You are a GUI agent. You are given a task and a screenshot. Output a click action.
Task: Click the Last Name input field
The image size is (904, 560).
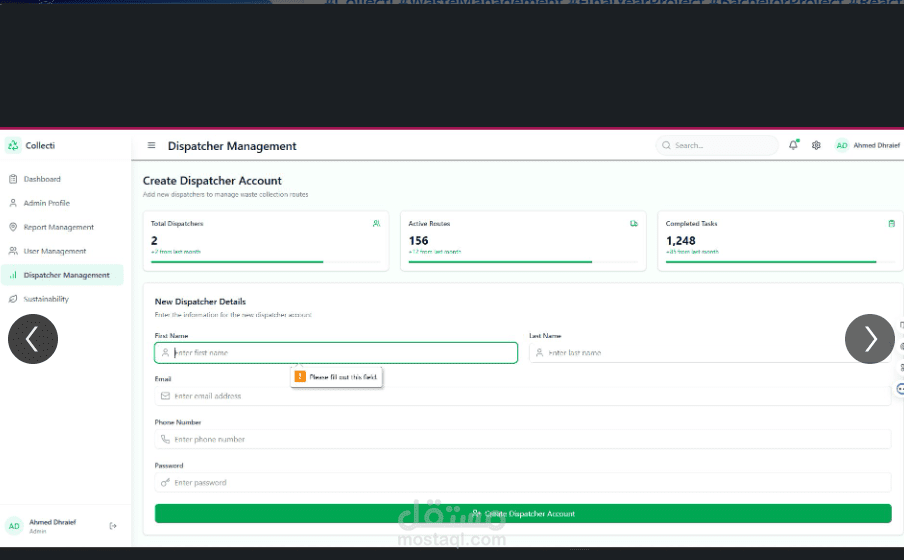click(710, 352)
